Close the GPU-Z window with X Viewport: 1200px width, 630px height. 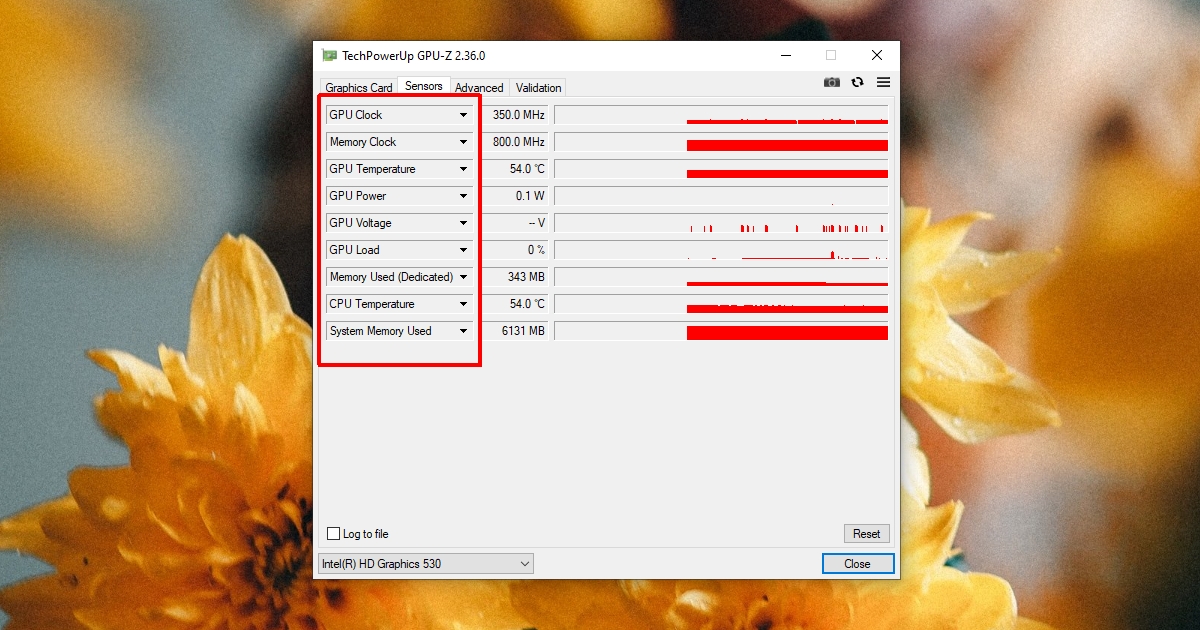coord(877,56)
